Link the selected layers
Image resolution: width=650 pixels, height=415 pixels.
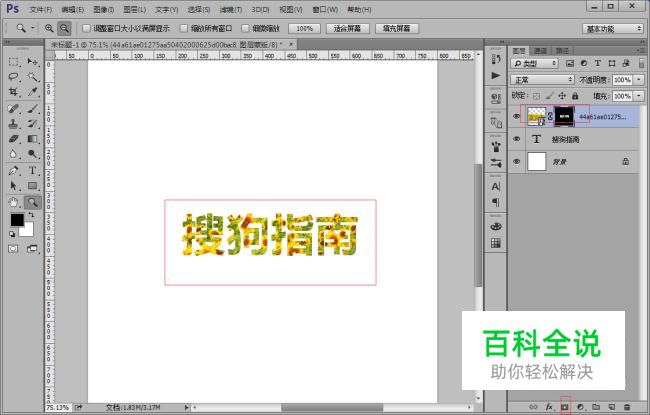tap(534, 407)
